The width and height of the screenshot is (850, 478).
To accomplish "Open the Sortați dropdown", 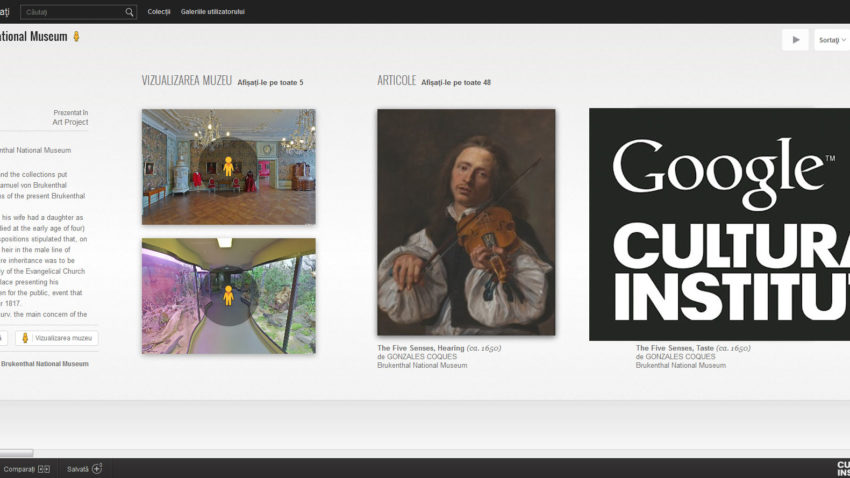I will (x=832, y=40).
